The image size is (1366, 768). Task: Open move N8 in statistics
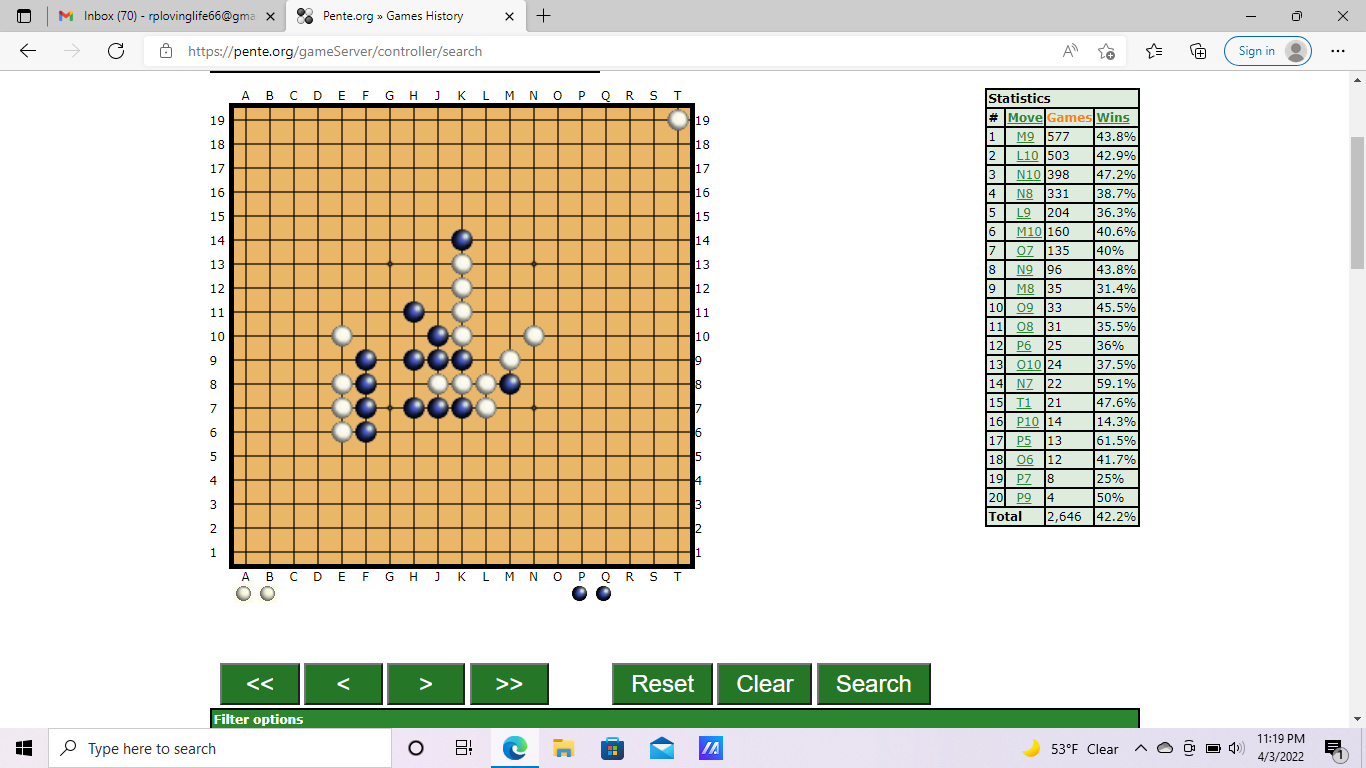pyautogui.click(x=1025, y=193)
